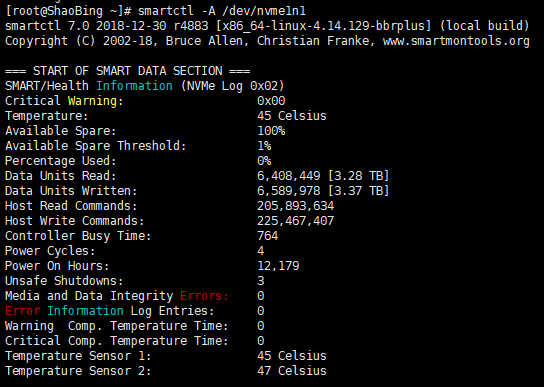
Task: Click the '(local build)' text
Action: point(484,26)
